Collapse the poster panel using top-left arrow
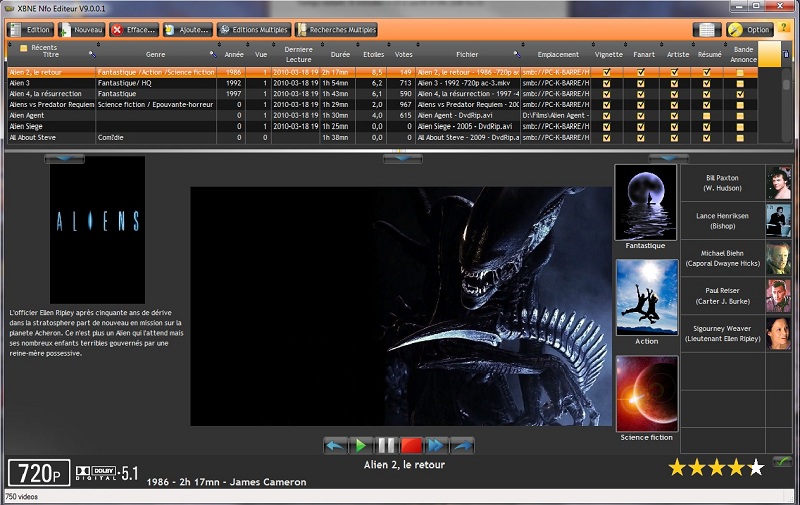Image resolution: width=800 pixels, height=505 pixels. point(65,158)
